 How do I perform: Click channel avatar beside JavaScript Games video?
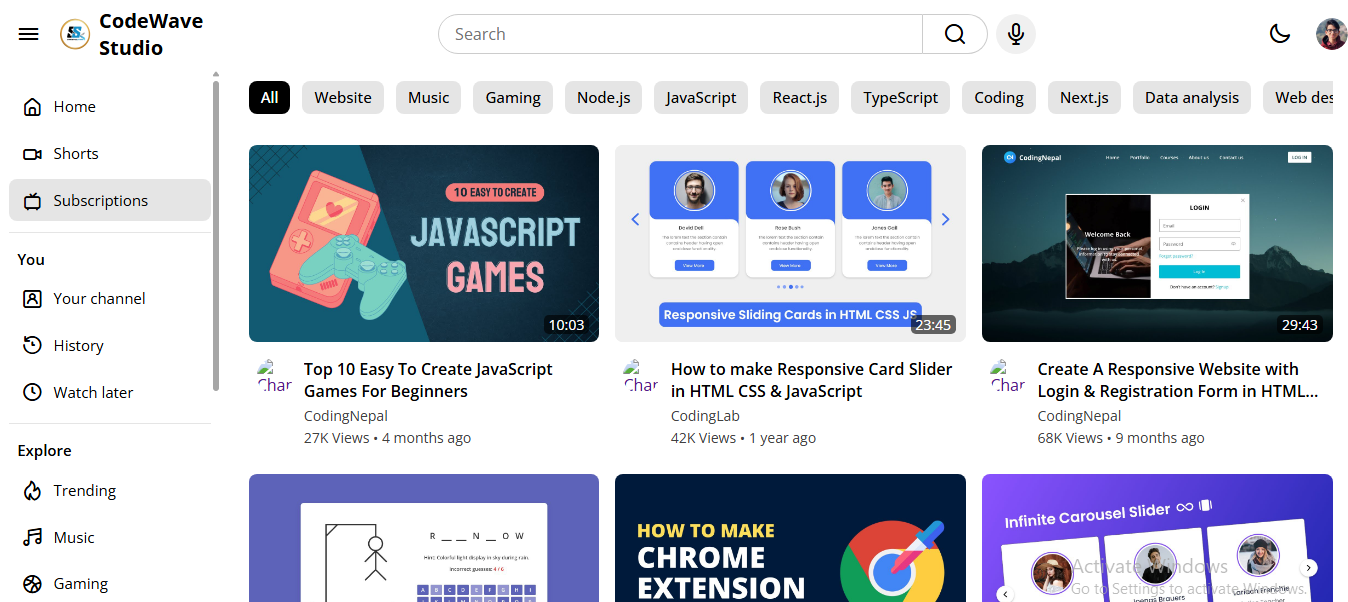tap(274, 376)
